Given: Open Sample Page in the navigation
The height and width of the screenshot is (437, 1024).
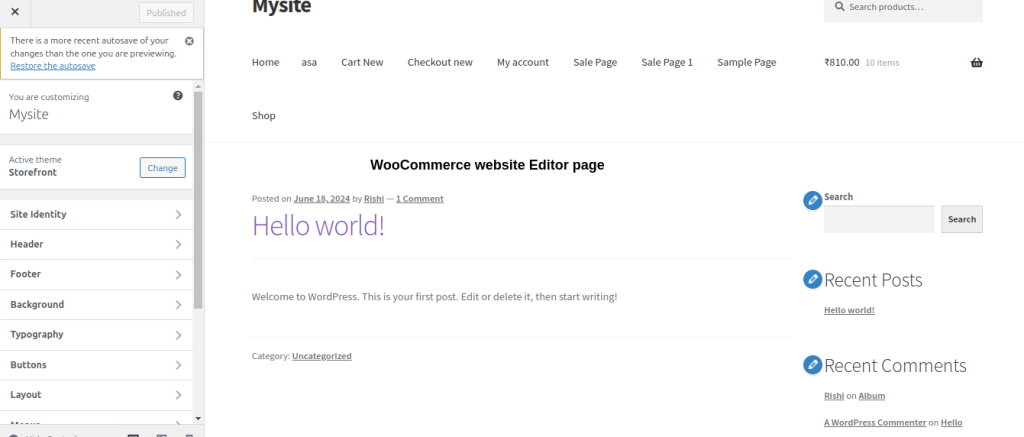Looking at the screenshot, I should pyautogui.click(x=746, y=62).
